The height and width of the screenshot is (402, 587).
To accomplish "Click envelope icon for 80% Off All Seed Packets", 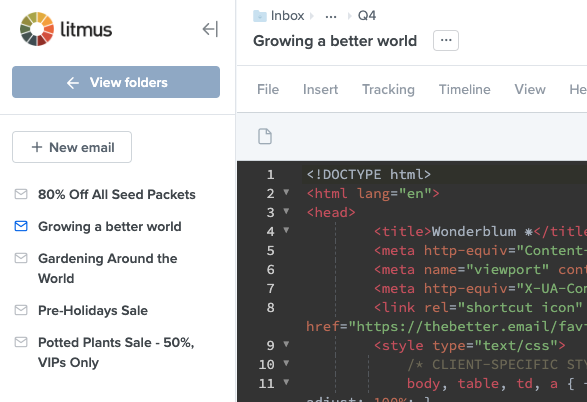I will pos(21,194).
